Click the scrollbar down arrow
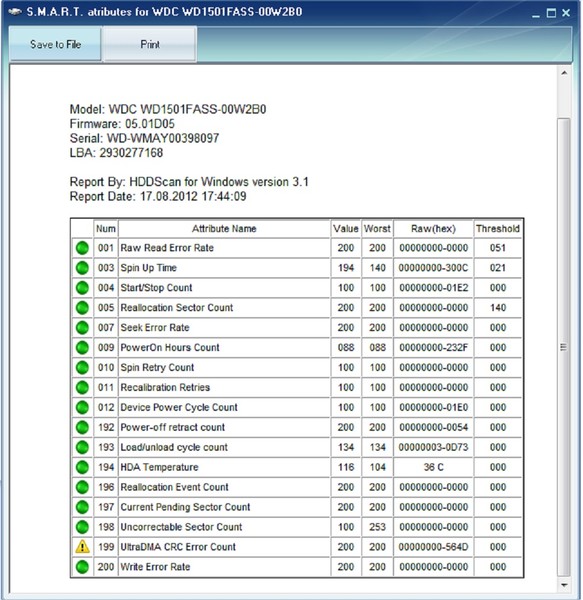Screen dimensions: 583x600 click(564, 585)
